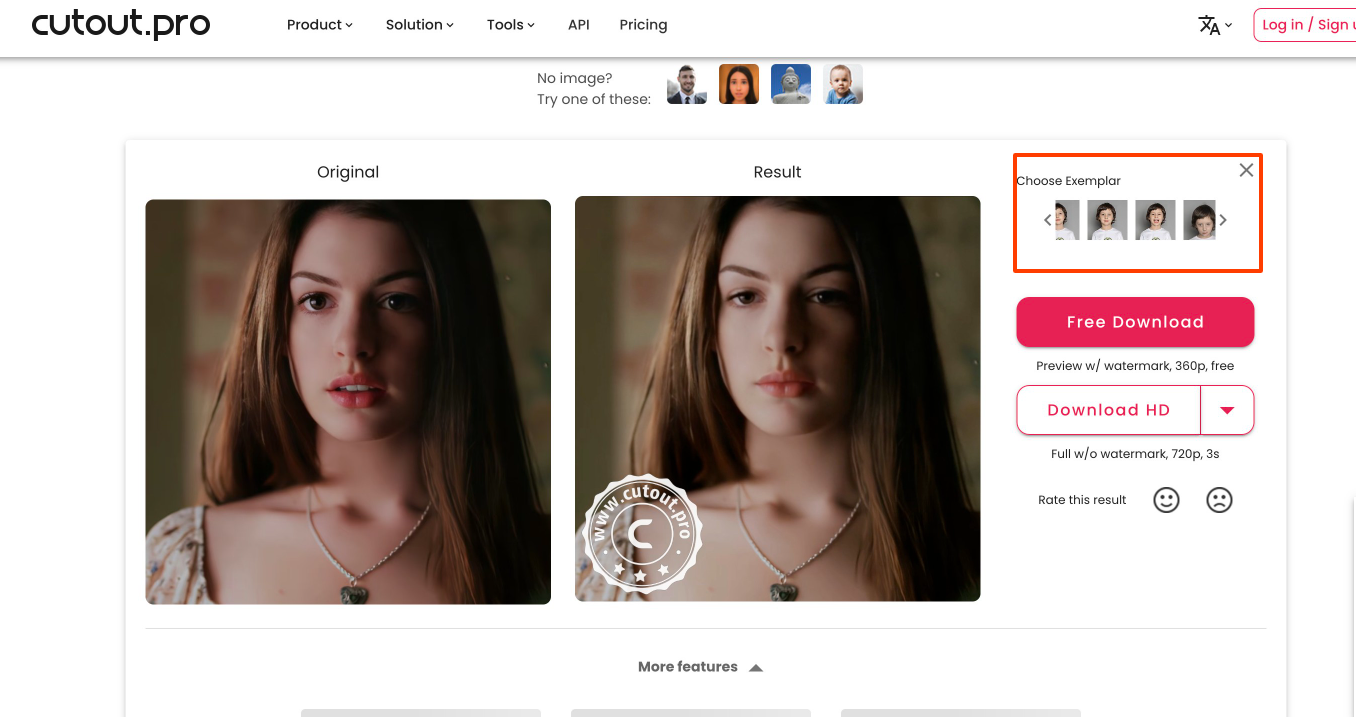The height and width of the screenshot is (717, 1356).
Task: Click the "Rate this result" label
Action: click(x=1082, y=500)
